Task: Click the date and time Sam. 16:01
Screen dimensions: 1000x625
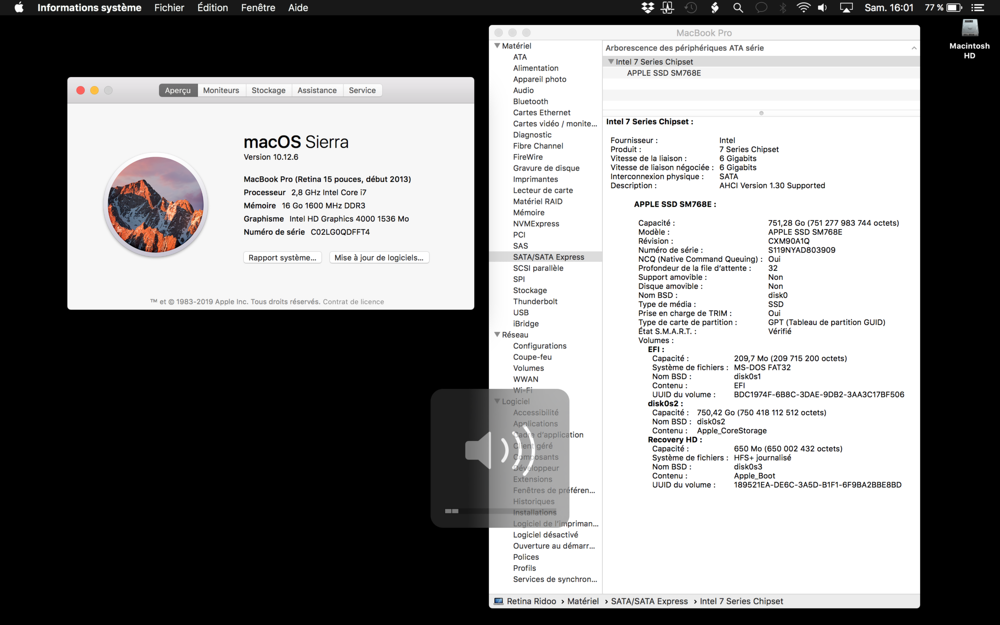Action: (x=889, y=8)
